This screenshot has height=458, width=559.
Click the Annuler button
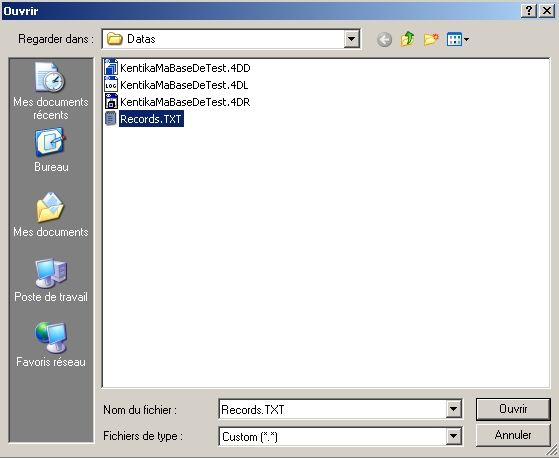513,435
